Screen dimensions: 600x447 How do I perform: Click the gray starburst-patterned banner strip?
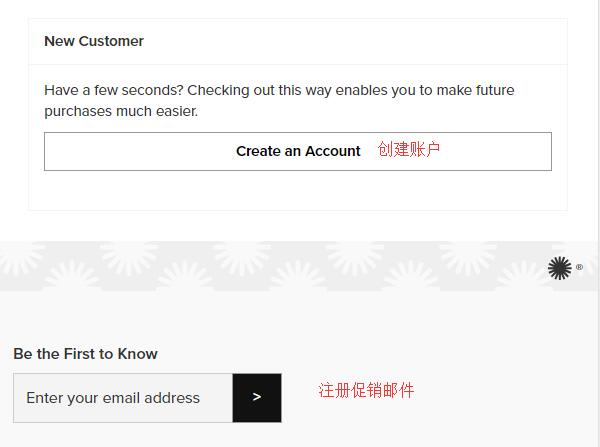(298, 266)
